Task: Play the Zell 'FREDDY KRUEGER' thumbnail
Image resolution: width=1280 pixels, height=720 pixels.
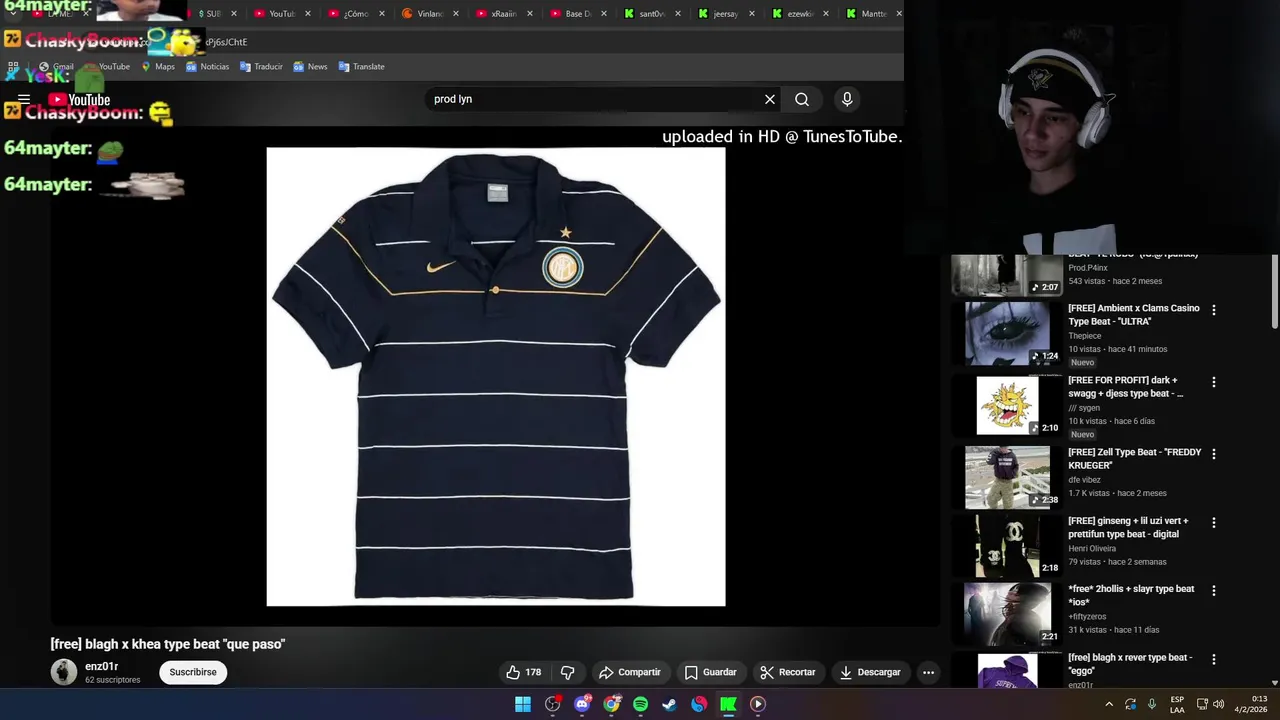Action: pos(1007,477)
